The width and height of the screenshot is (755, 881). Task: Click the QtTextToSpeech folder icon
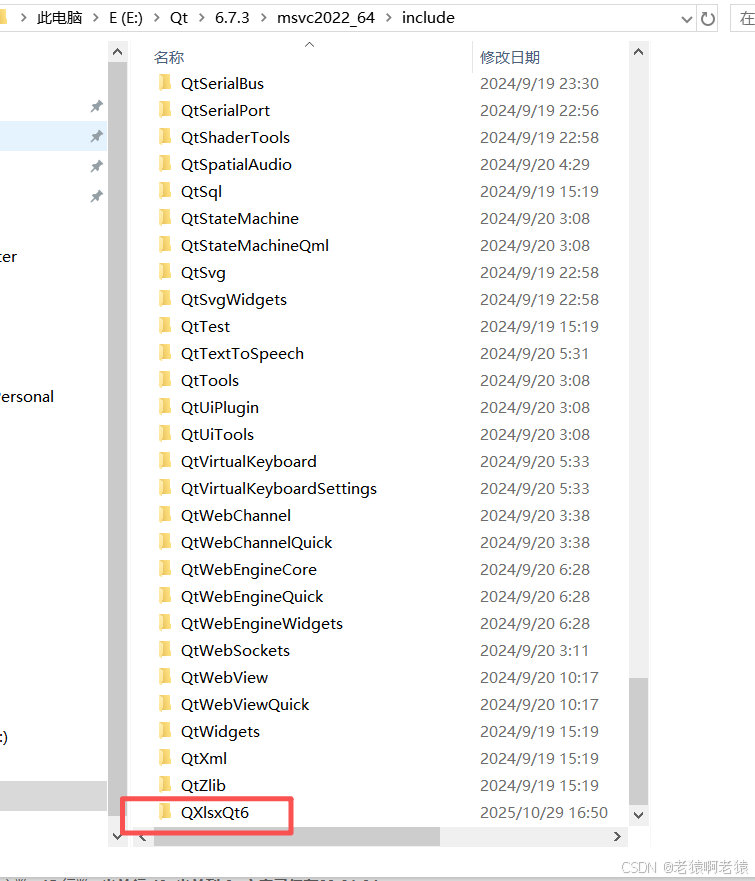click(165, 353)
